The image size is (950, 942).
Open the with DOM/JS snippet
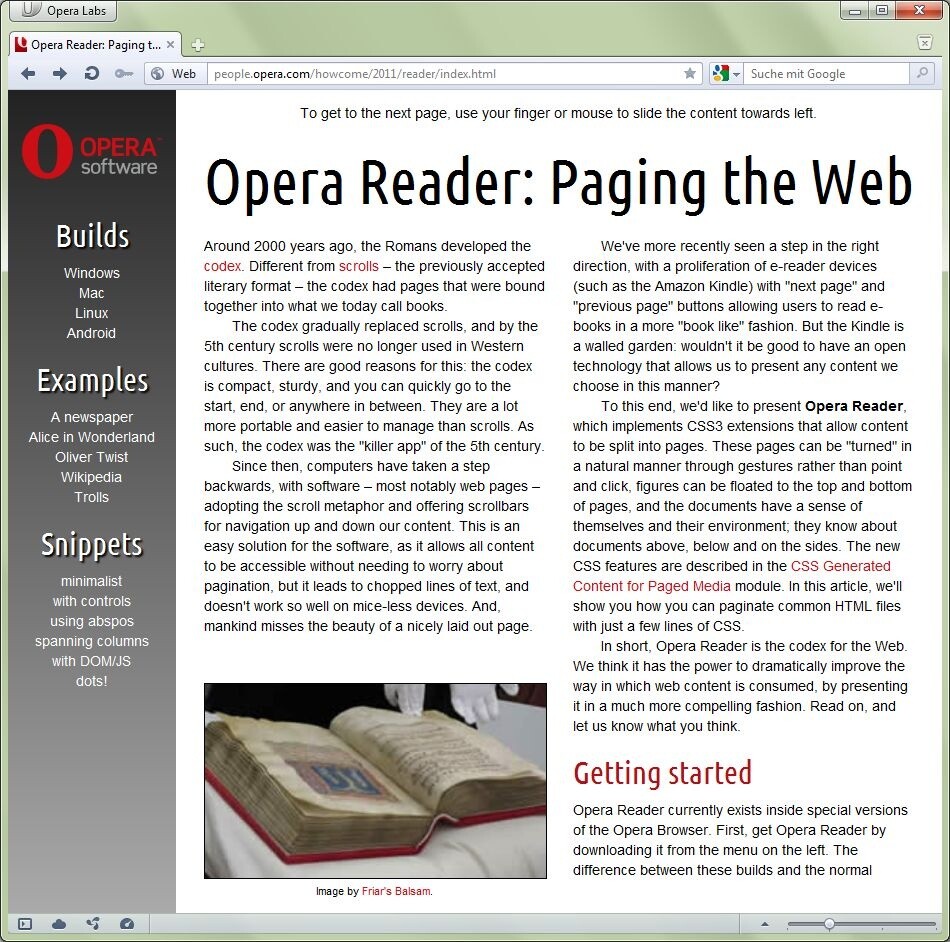point(91,661)
